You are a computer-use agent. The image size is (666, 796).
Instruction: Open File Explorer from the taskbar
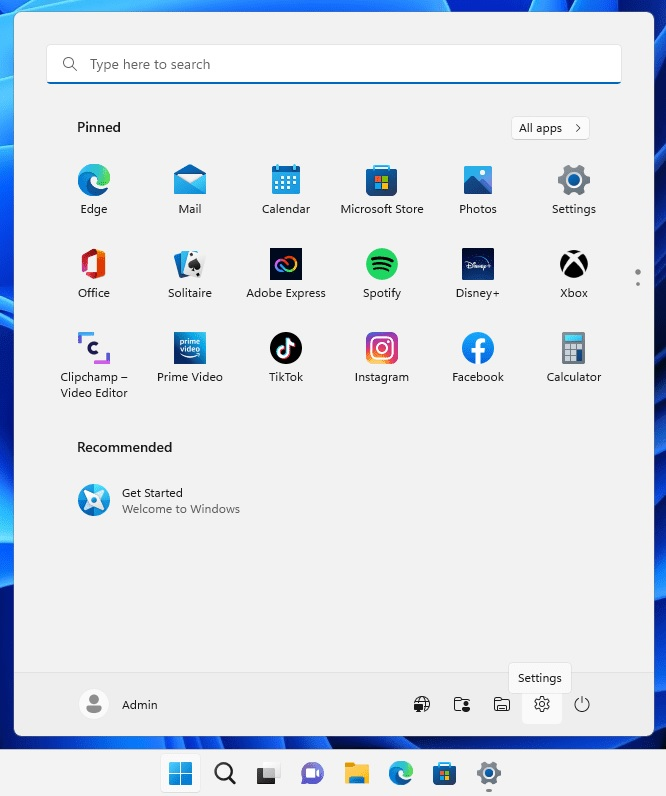(356, 773)
